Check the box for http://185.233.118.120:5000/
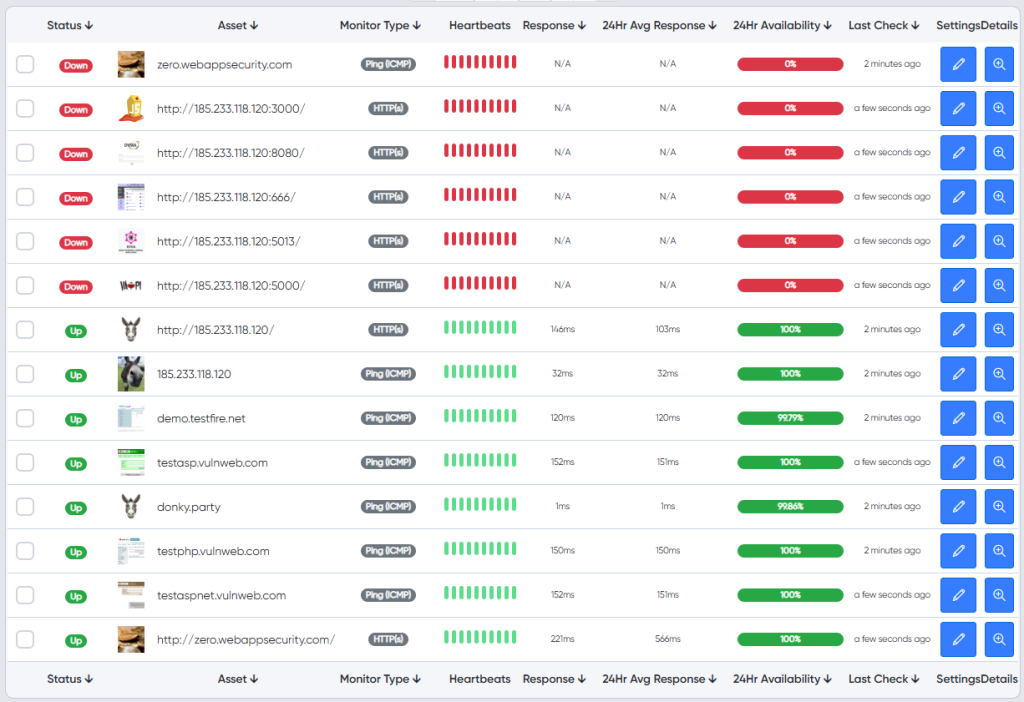 pyautogui.click(x=25, y=285)
